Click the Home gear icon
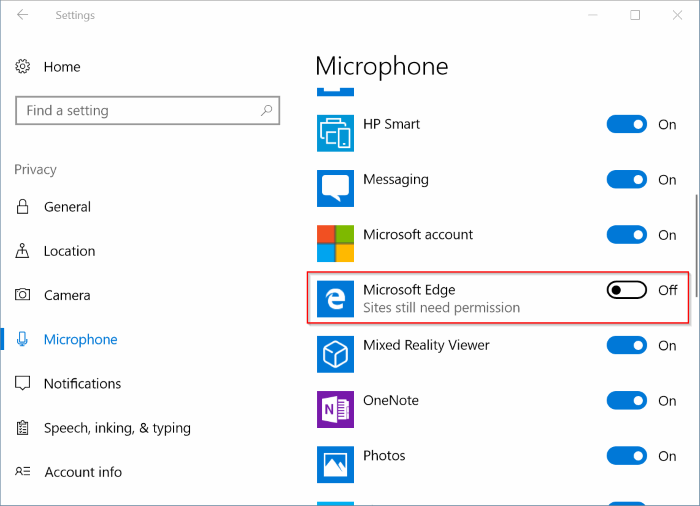Viewport: 700px width, 506px height. [x=22, y=67]
